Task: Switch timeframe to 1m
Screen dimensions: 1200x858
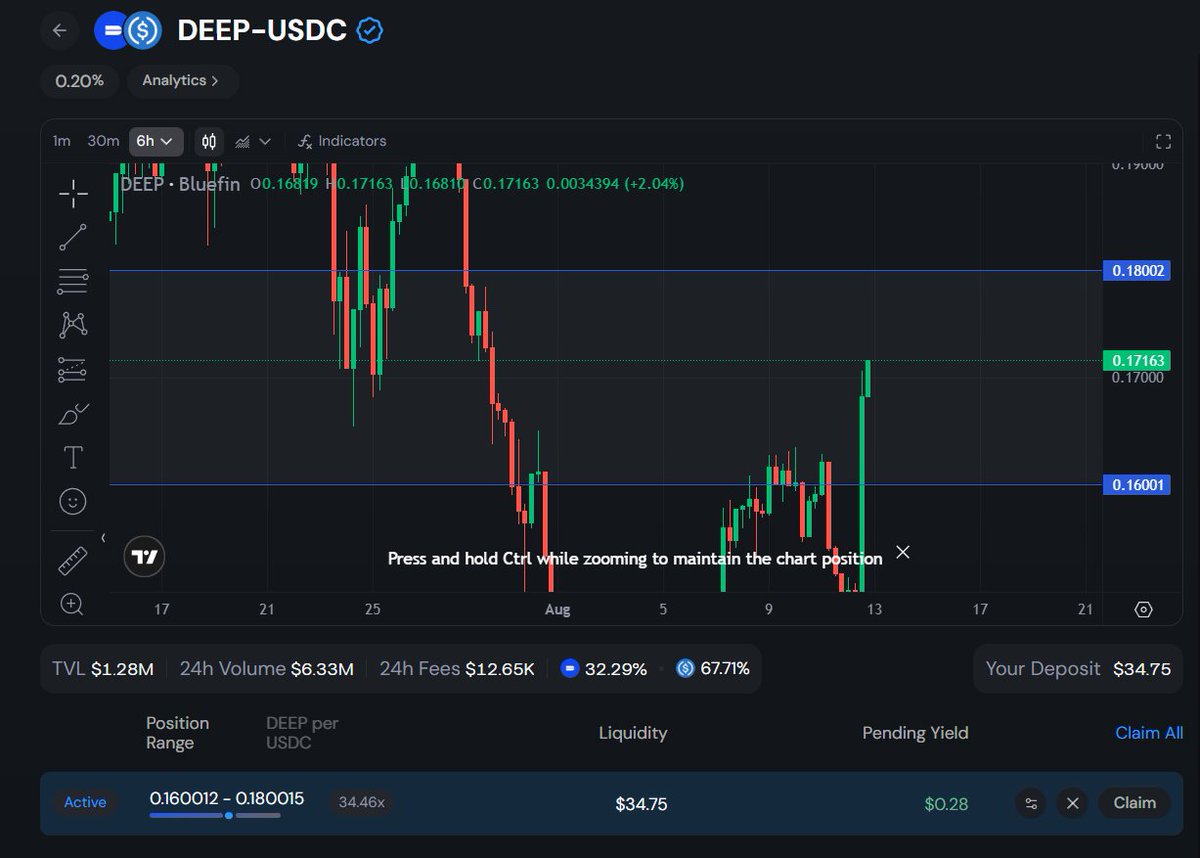Action: [x=61, y=141]
